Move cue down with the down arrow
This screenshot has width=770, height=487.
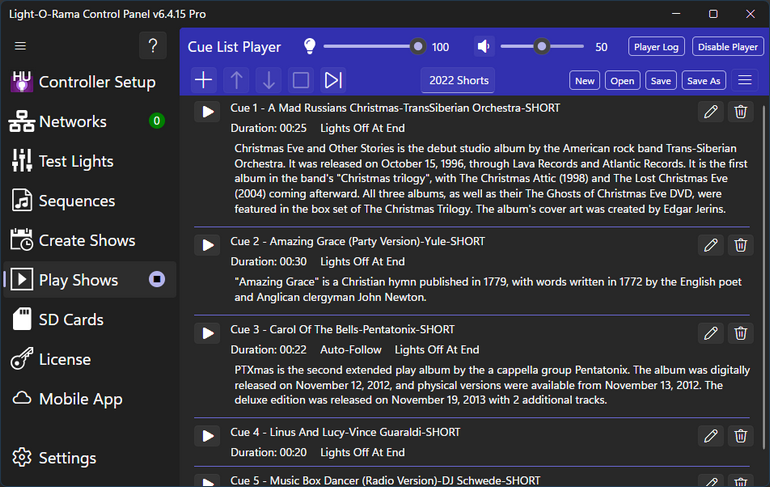pos(269,80)
